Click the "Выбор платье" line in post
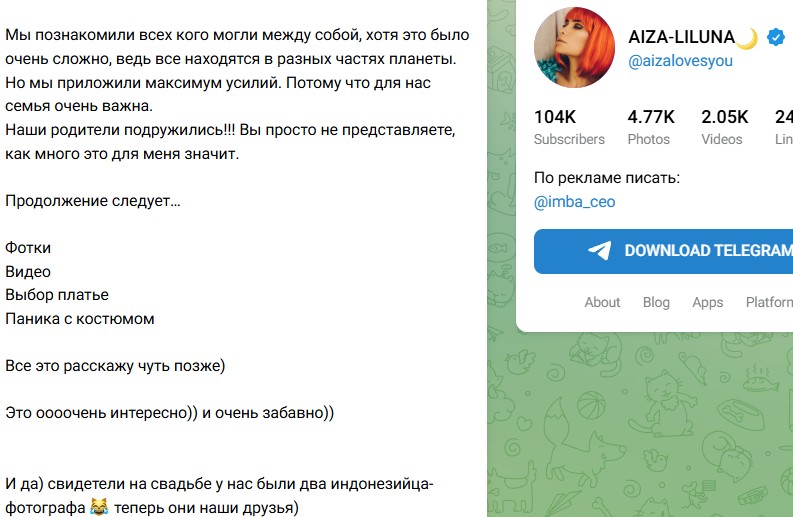 tap(57, 295)
